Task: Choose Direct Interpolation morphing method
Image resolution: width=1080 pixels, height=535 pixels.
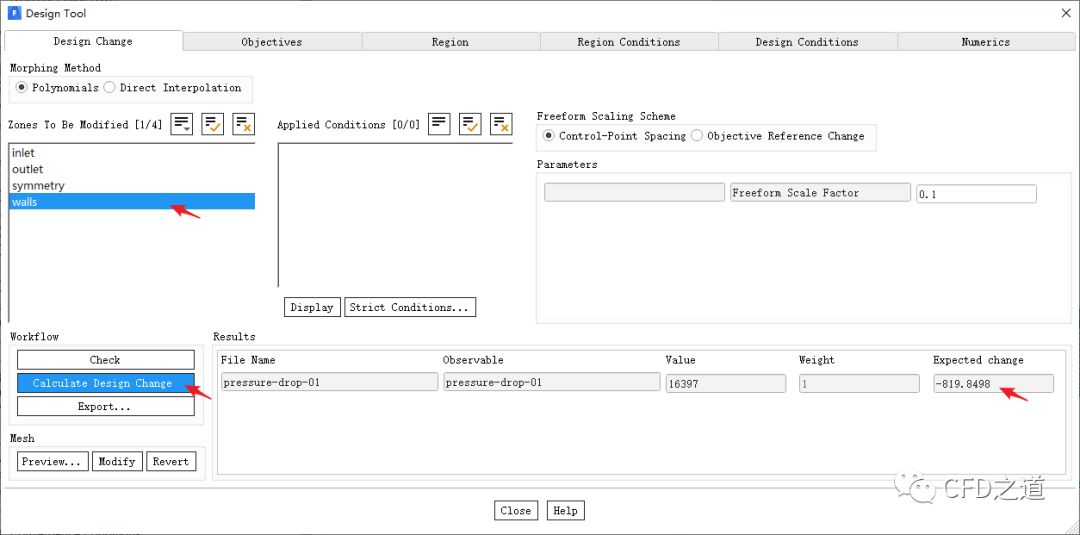Action: tap(173, 88)
